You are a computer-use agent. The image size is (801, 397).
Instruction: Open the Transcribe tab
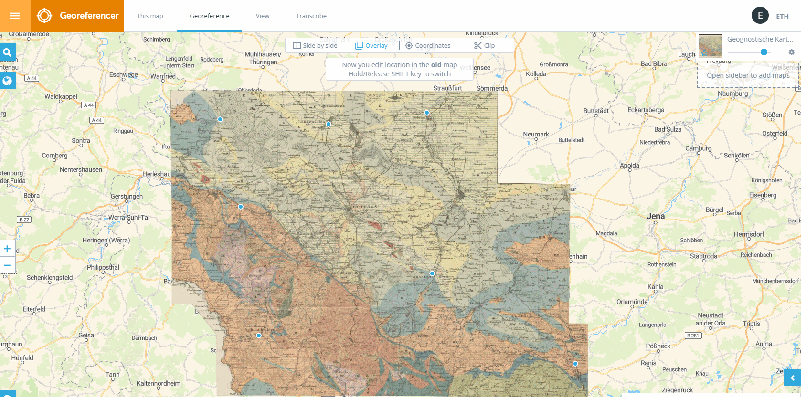click(x=311, y=16)
